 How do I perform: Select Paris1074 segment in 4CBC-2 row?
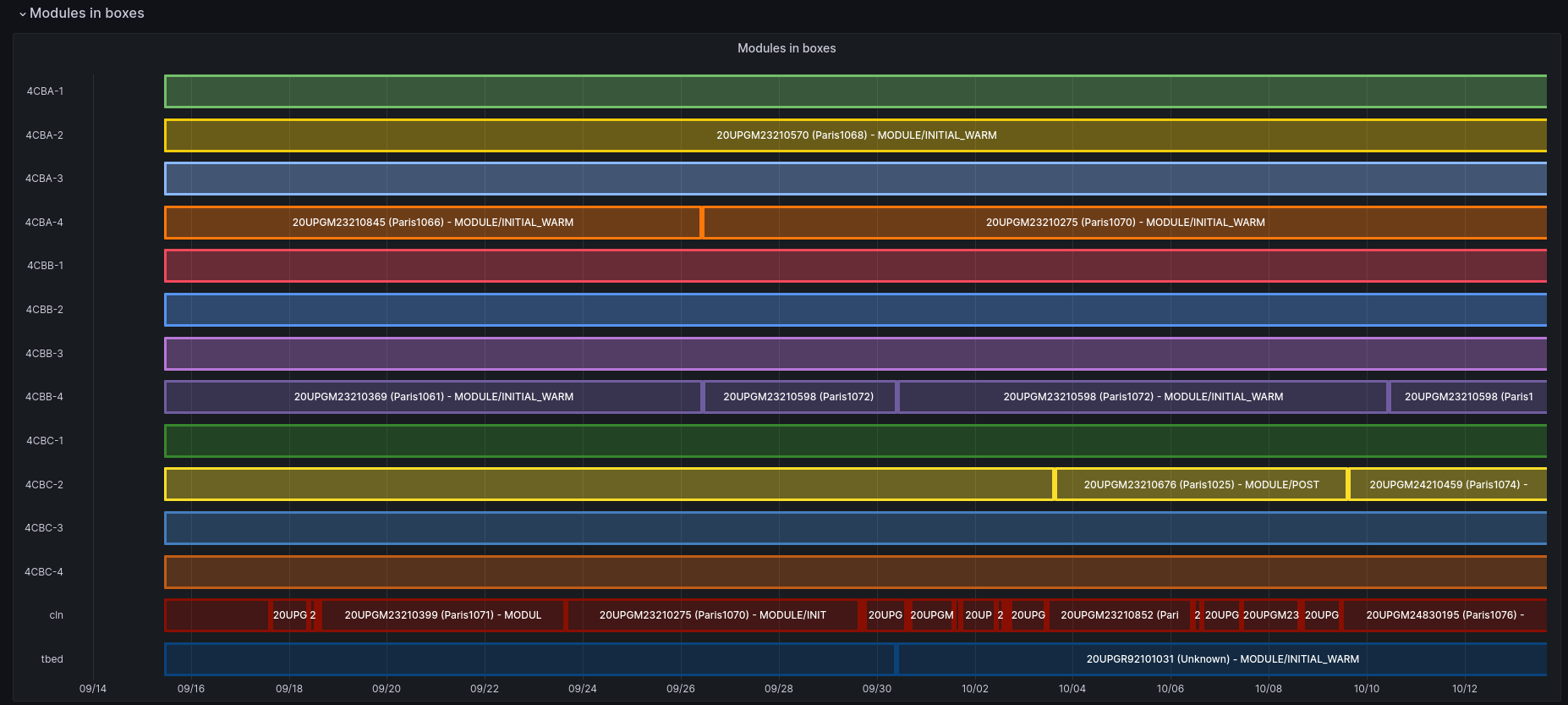click(1448, 485)
